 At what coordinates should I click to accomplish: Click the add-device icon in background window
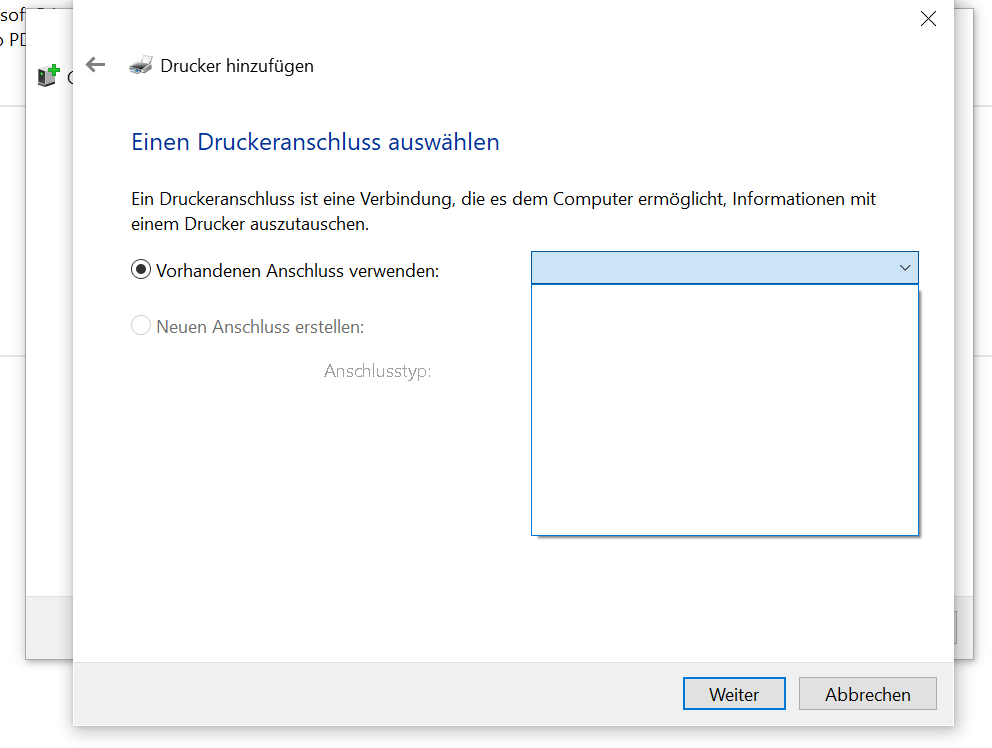coord(49,75)
